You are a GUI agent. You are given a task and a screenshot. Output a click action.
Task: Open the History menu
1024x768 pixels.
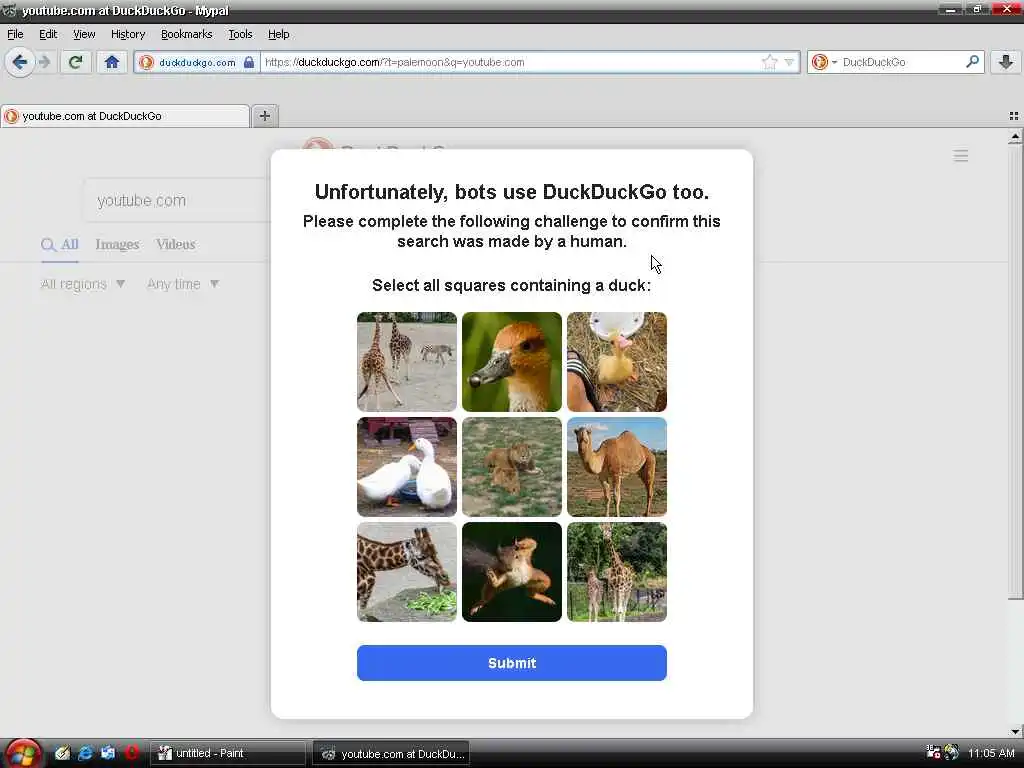click(127, 34)
